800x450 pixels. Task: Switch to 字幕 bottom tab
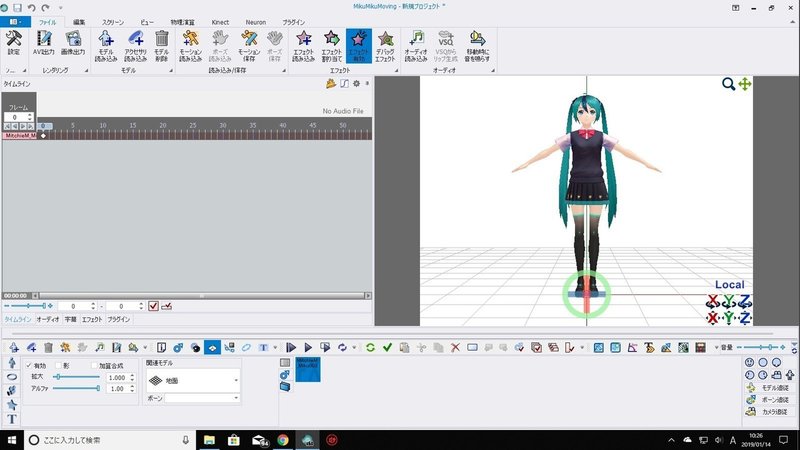point(70,319)
